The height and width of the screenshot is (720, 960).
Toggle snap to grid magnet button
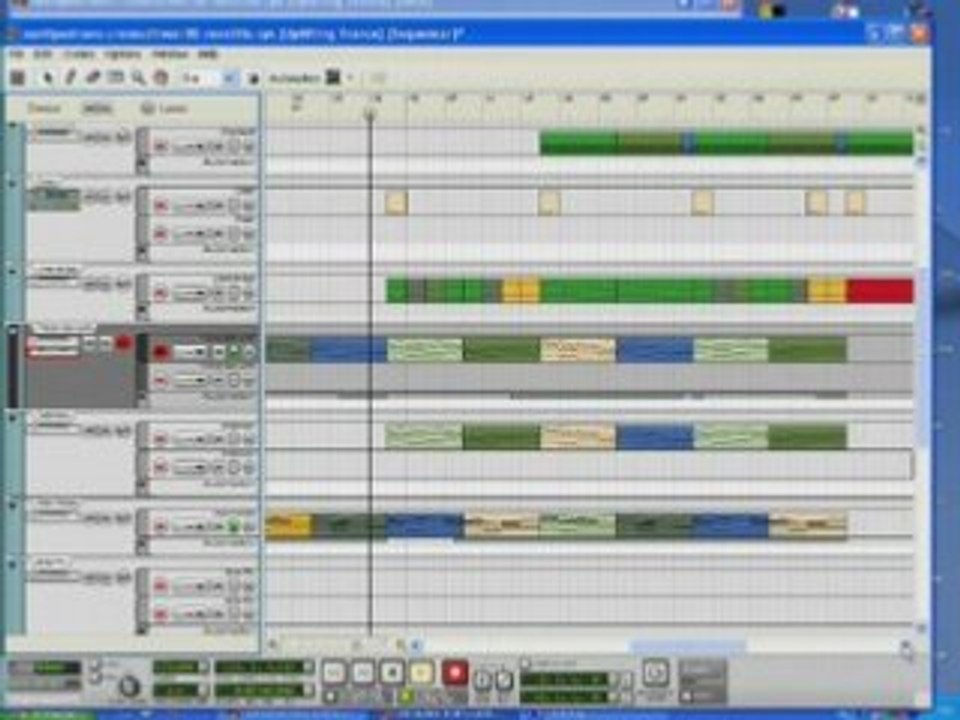click(253, 78)
